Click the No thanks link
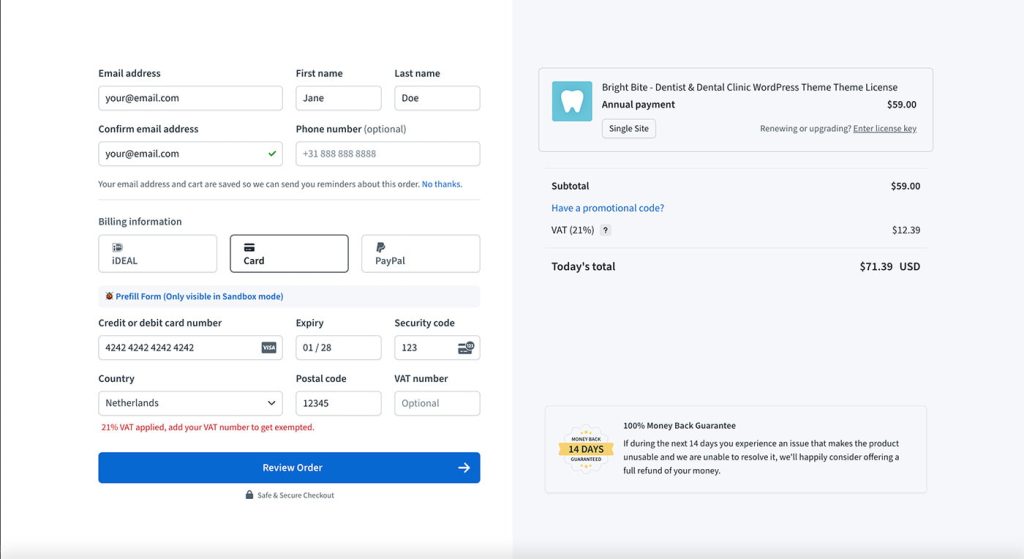 point(441,184)
